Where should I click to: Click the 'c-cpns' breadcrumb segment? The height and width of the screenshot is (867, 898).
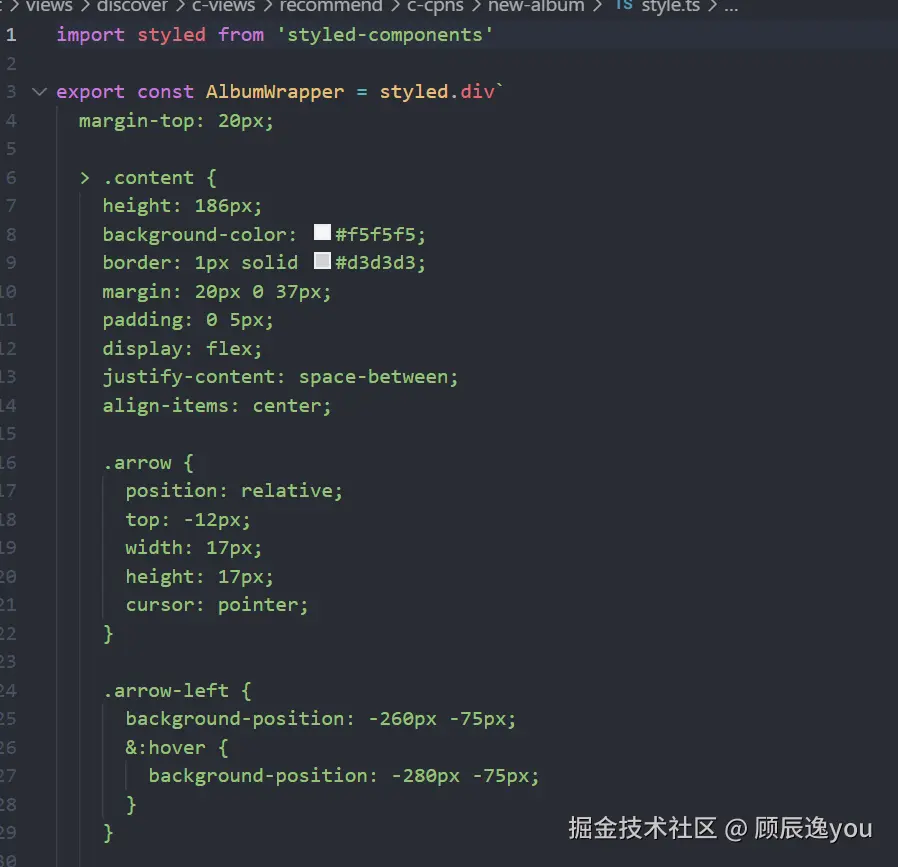pyautogui.click(x=435, y=5)
